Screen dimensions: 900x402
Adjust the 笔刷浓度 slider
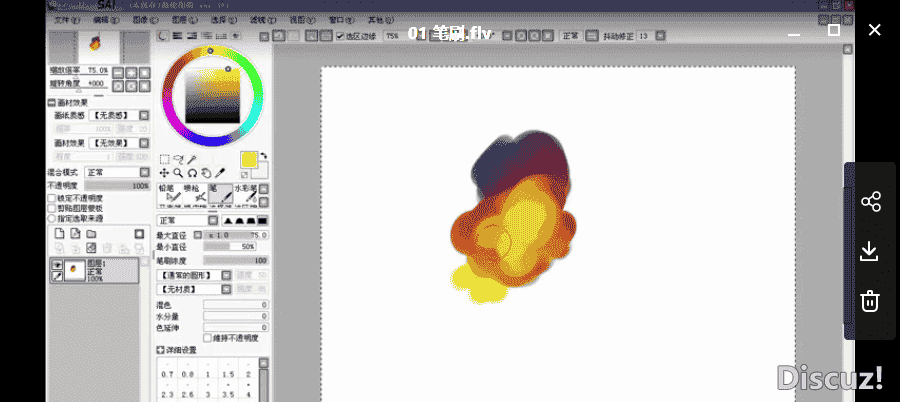pyautogui.click(x=236, y=261)
